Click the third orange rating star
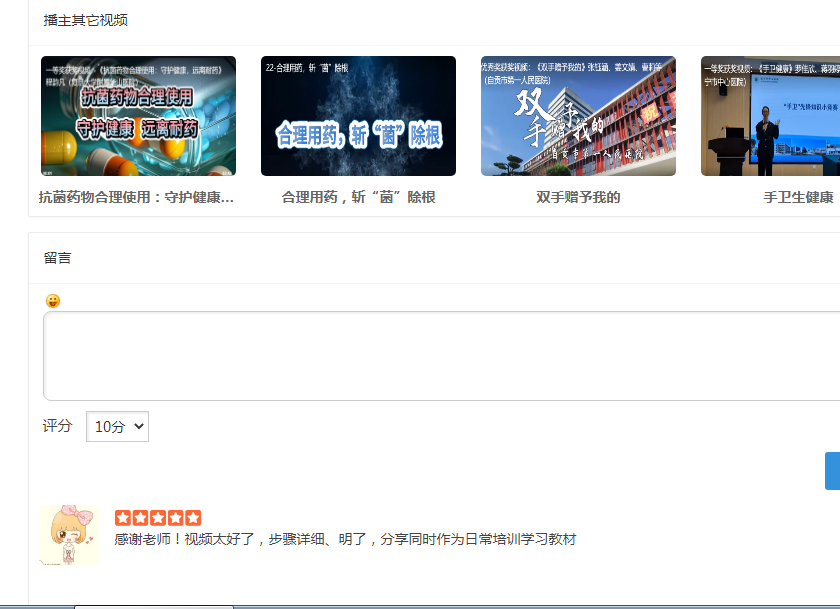Screen dimensions: 840x609 158,518
